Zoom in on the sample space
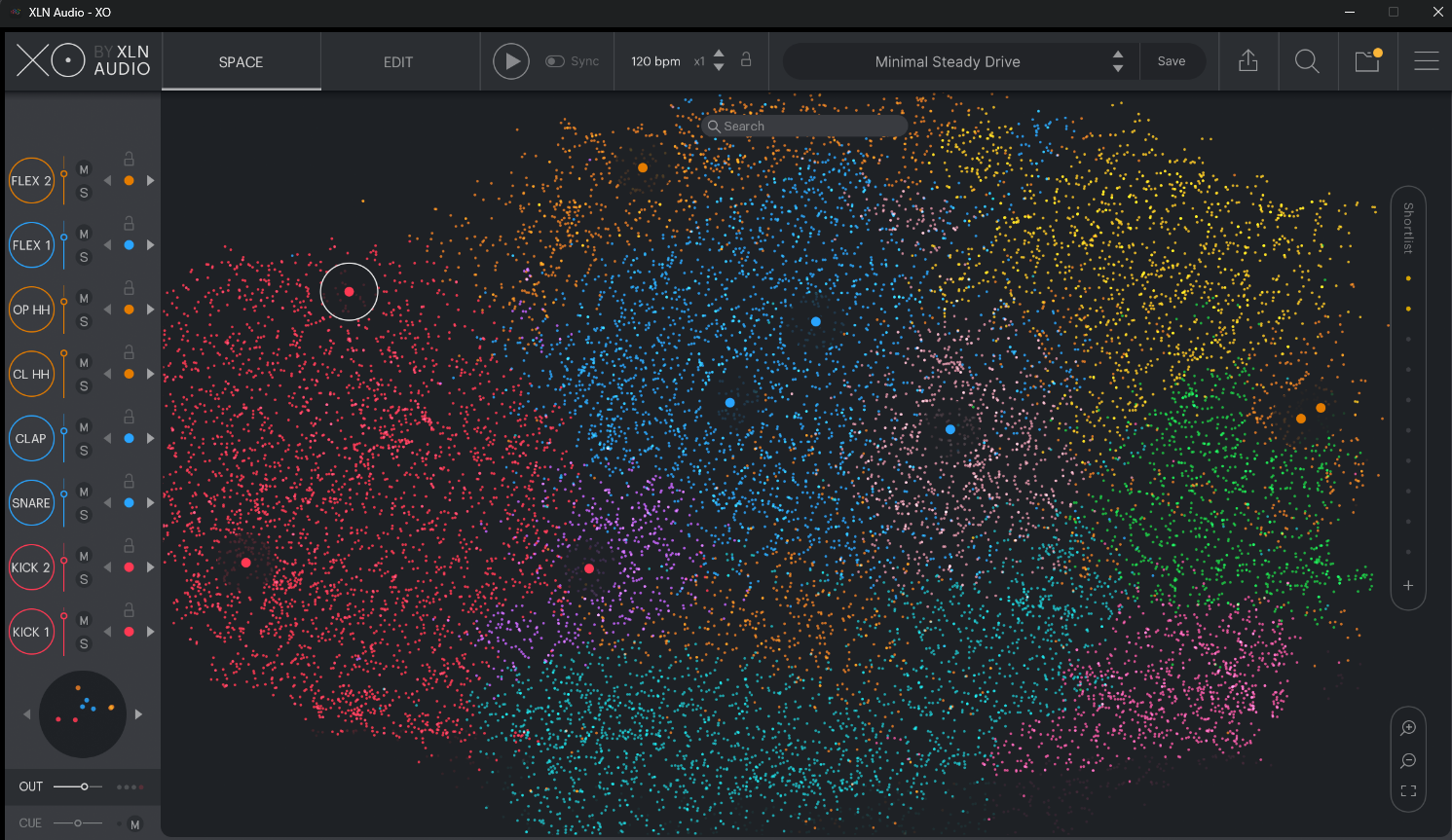 click(1408, 728)
